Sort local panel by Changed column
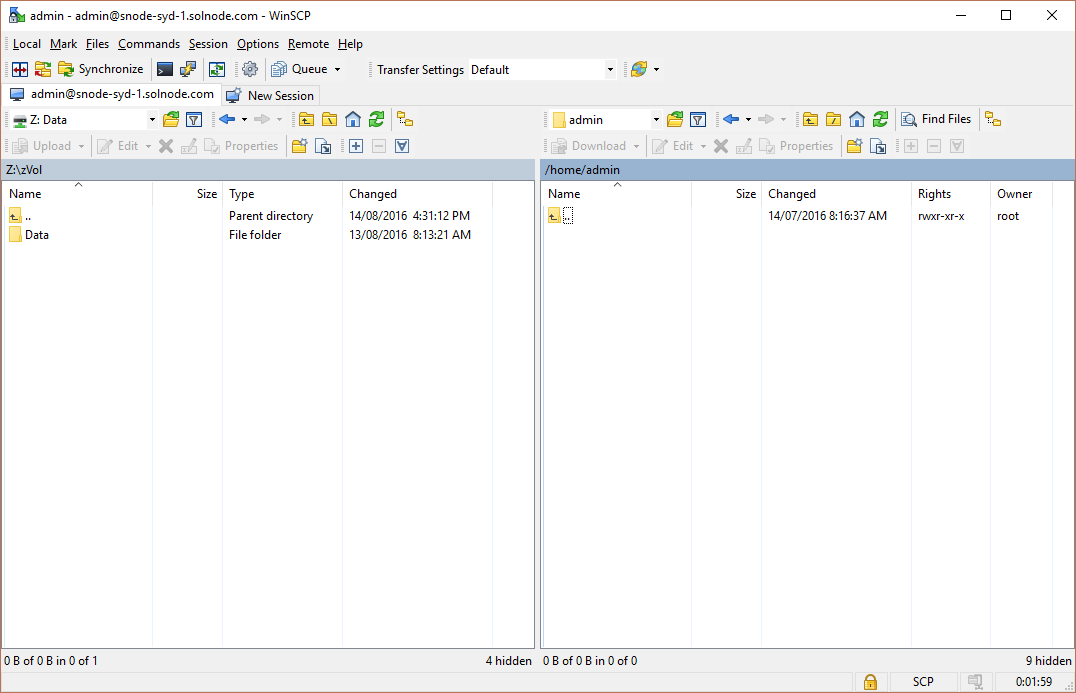 [x=417, y=194]
